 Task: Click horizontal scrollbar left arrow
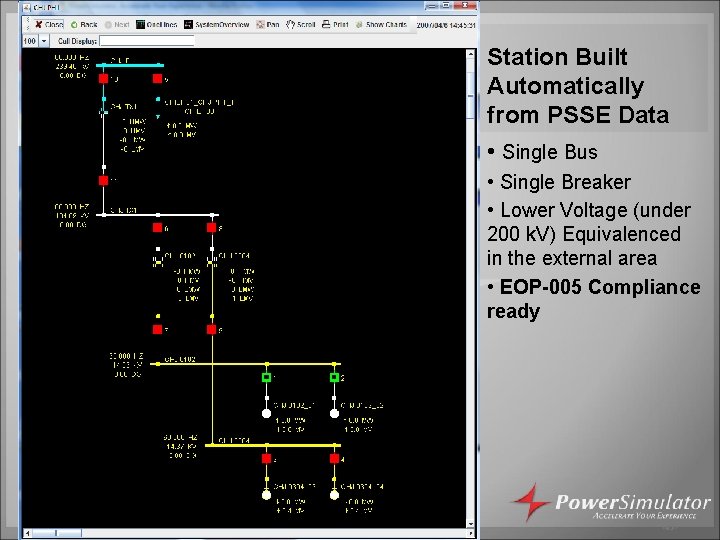[x=27, y=533]
